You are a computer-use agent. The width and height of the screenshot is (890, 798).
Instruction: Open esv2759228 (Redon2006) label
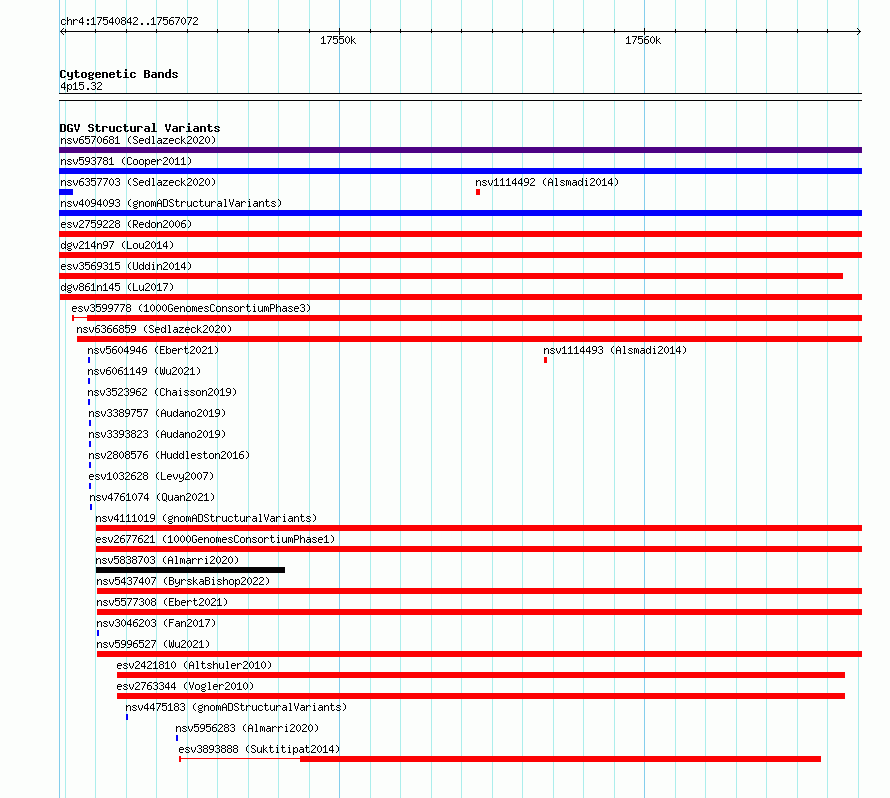[x=126, y=224]
